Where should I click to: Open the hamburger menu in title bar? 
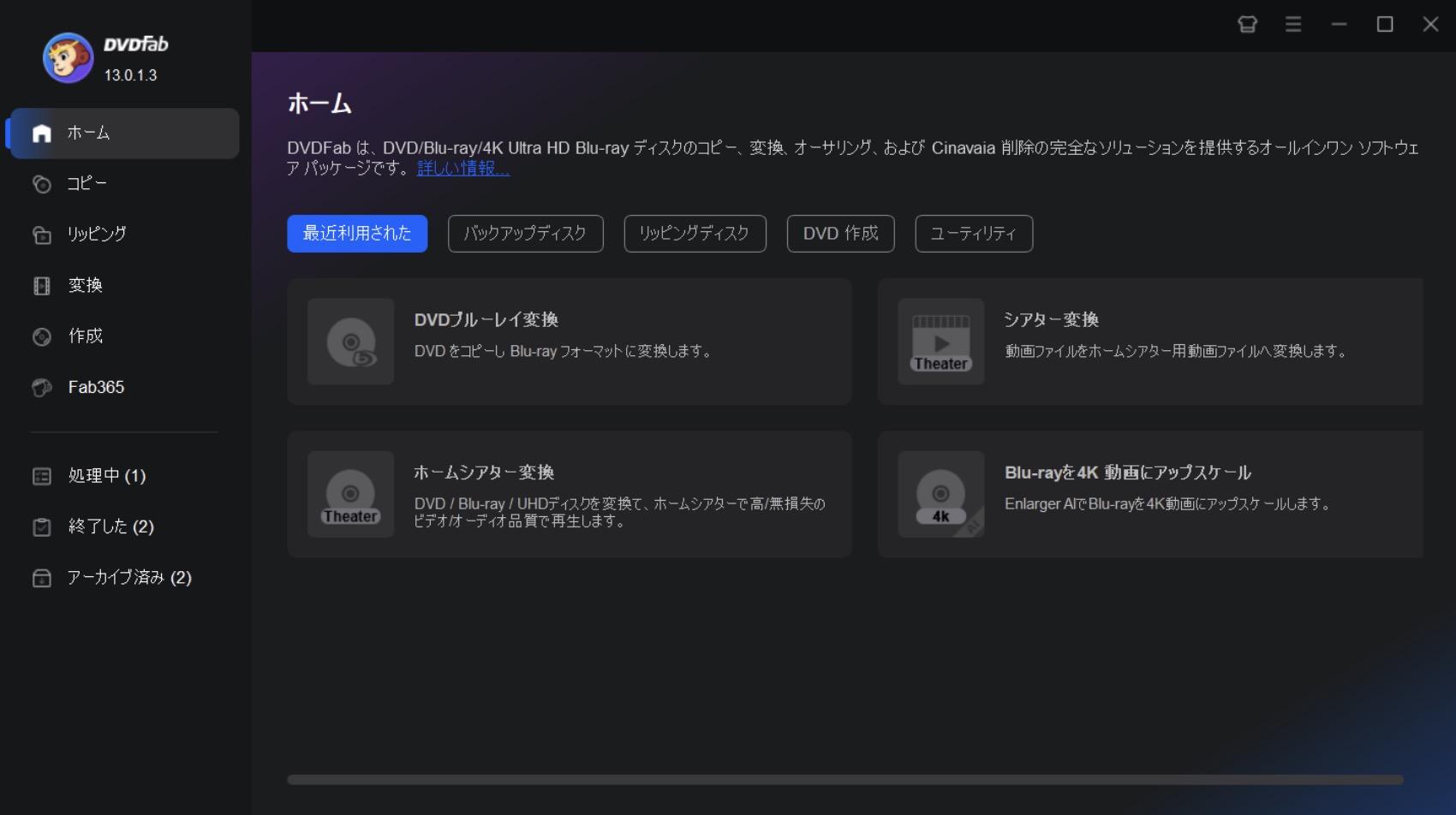click(1293, 24)
